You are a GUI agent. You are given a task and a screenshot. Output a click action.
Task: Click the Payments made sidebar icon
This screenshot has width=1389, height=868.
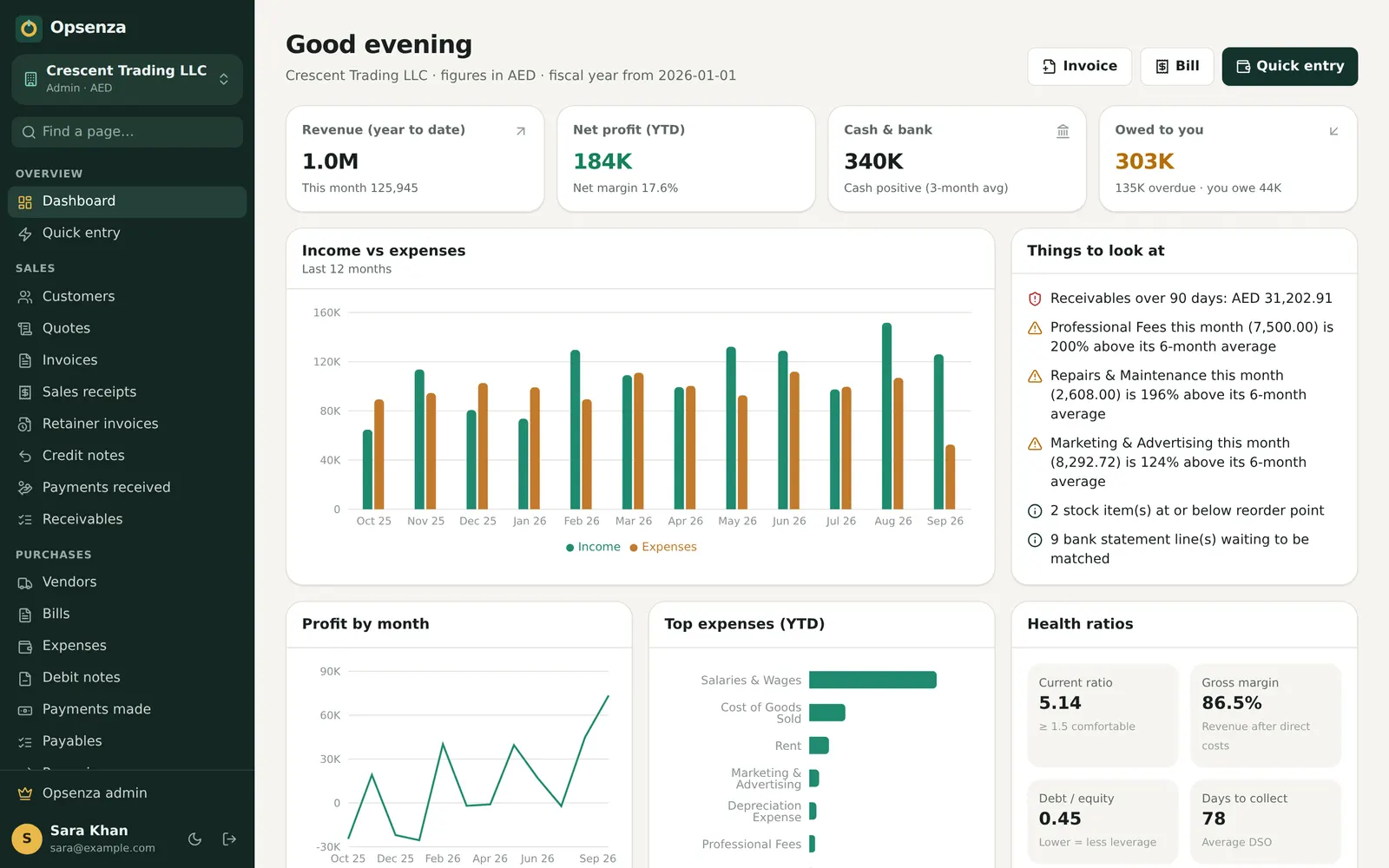pos(25,710)
